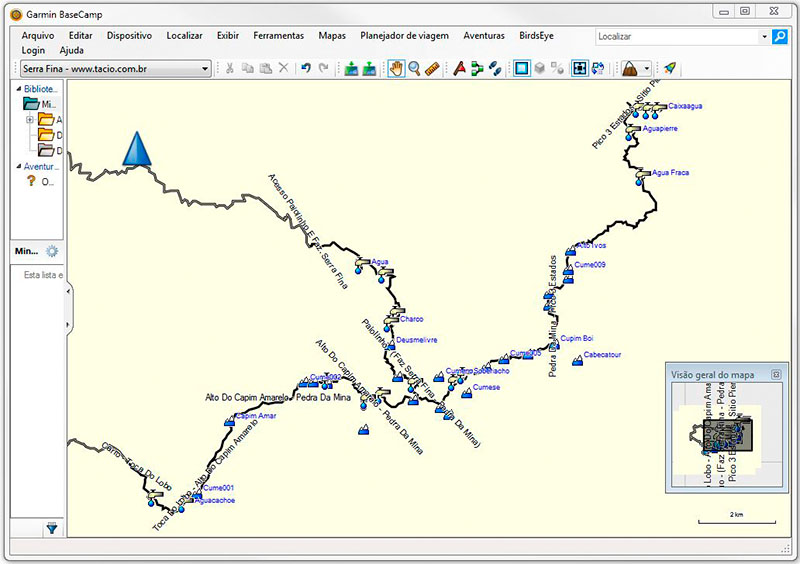Click the Agua Fraca waypoint label
The image size is (800, 564).
670,173
